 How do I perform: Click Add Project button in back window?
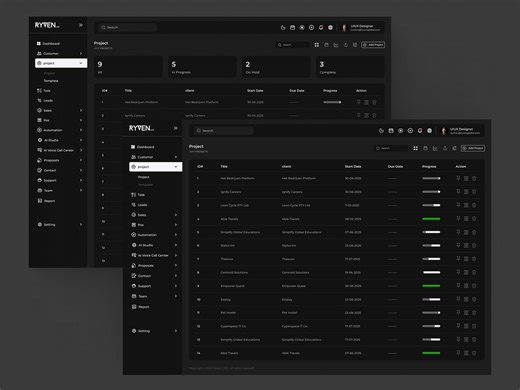click(x=373, y=45)
